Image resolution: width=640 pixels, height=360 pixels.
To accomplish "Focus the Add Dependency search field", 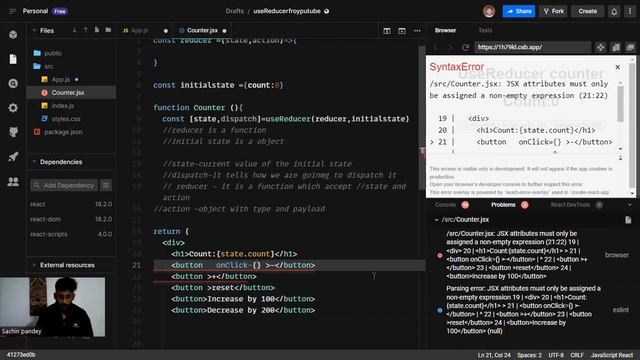I will [x=64, y=185].
